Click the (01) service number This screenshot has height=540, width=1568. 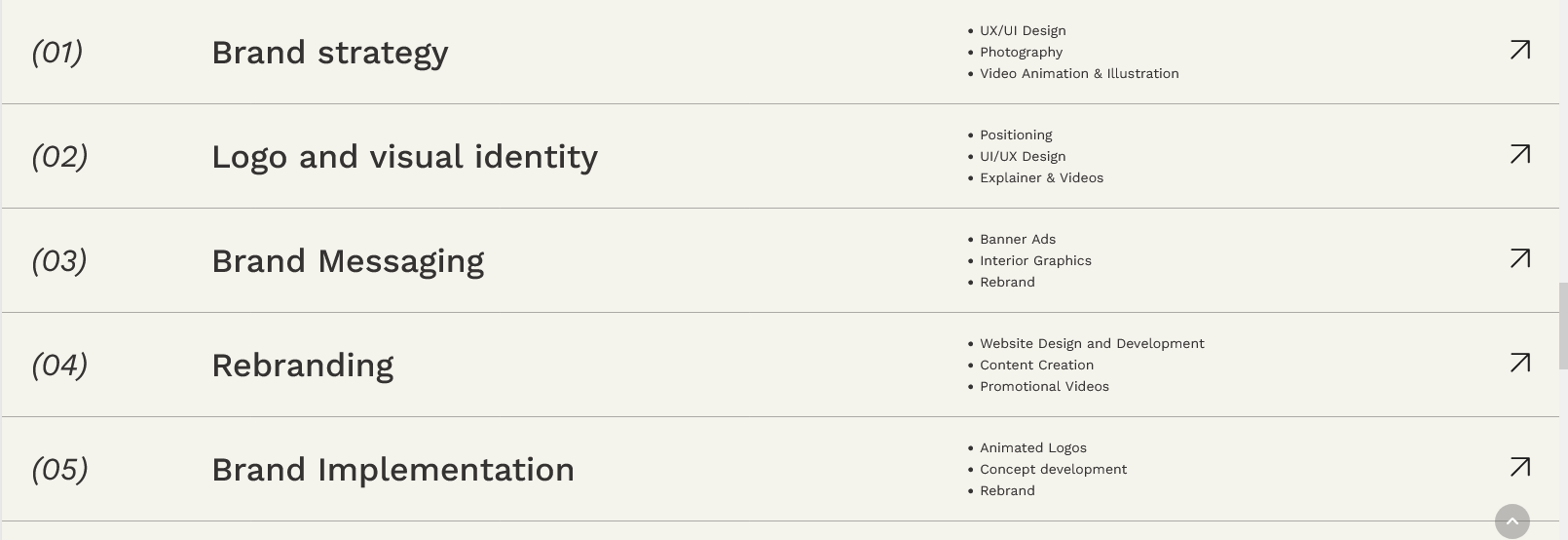coord(57,53)
